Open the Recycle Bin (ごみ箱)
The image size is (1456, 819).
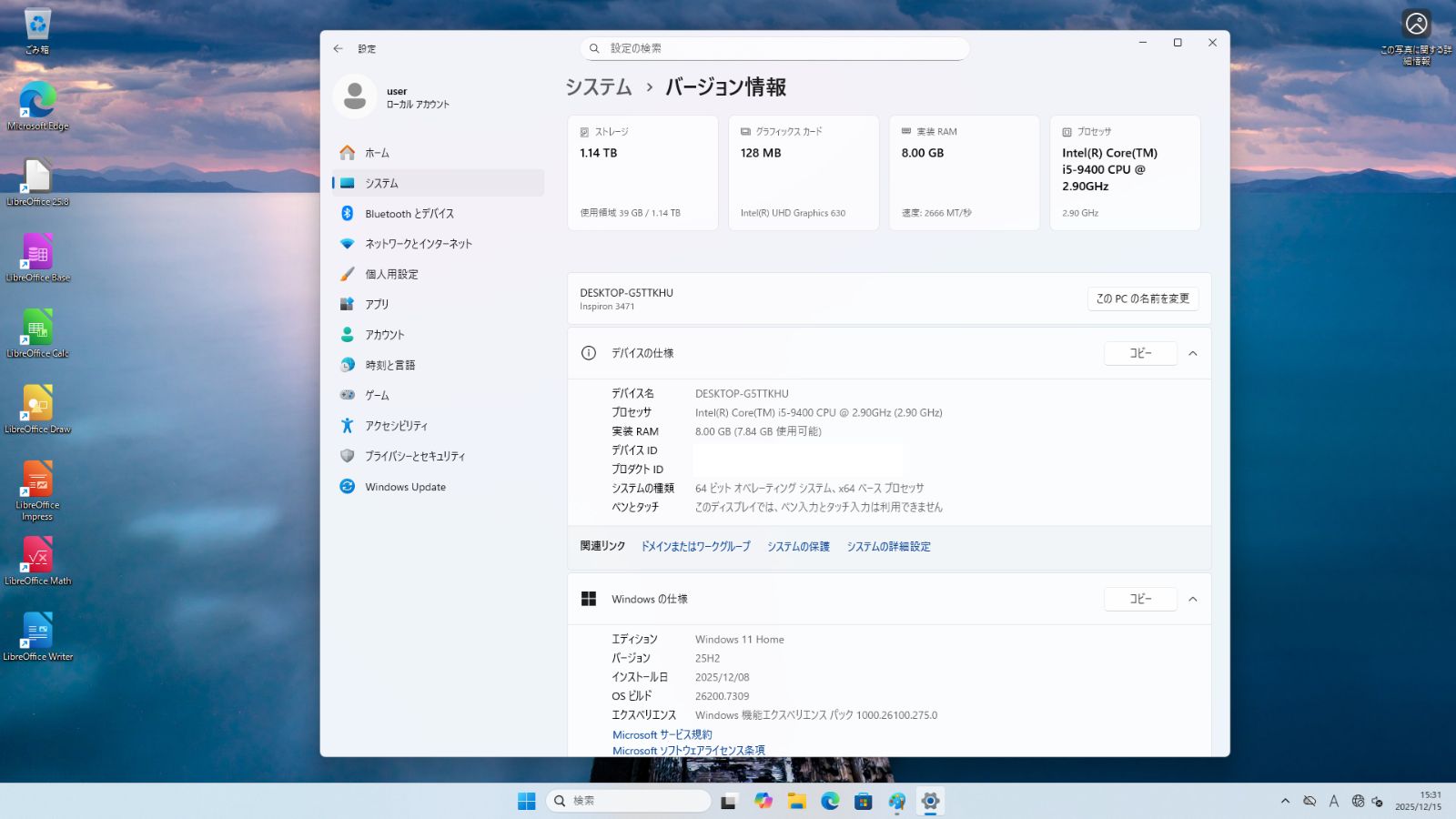(36, 23)
